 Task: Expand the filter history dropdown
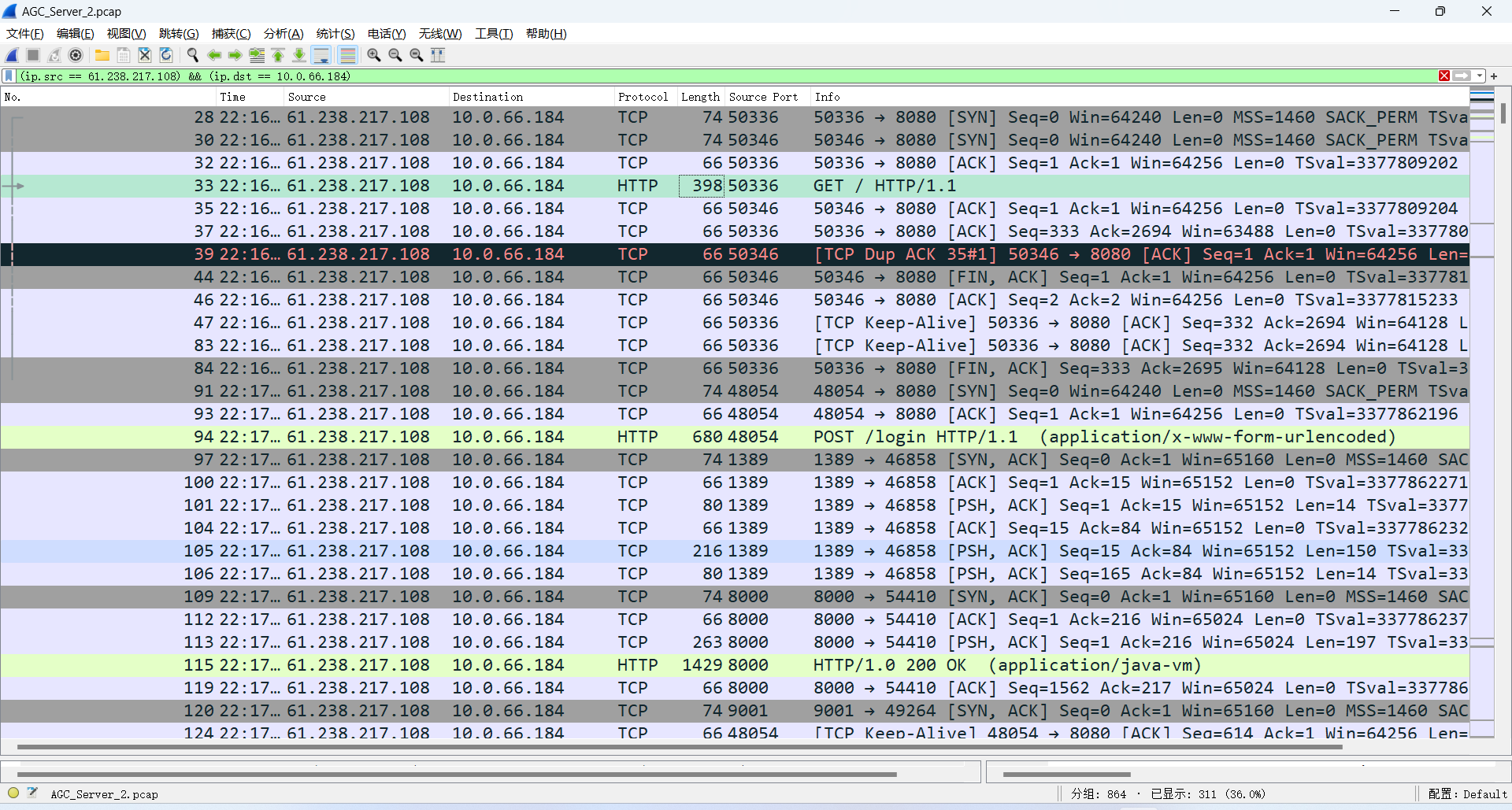pyautogui.click(x=1480, y=76)
